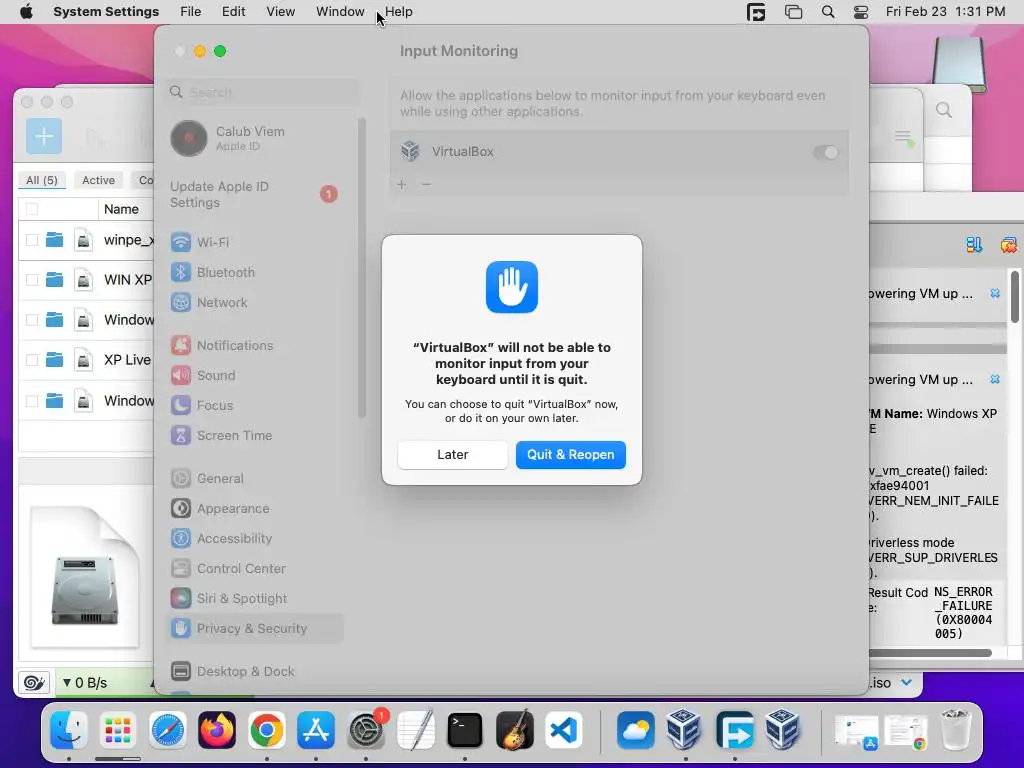
Task: Open the File menu
Action: [x=191, y=12]
